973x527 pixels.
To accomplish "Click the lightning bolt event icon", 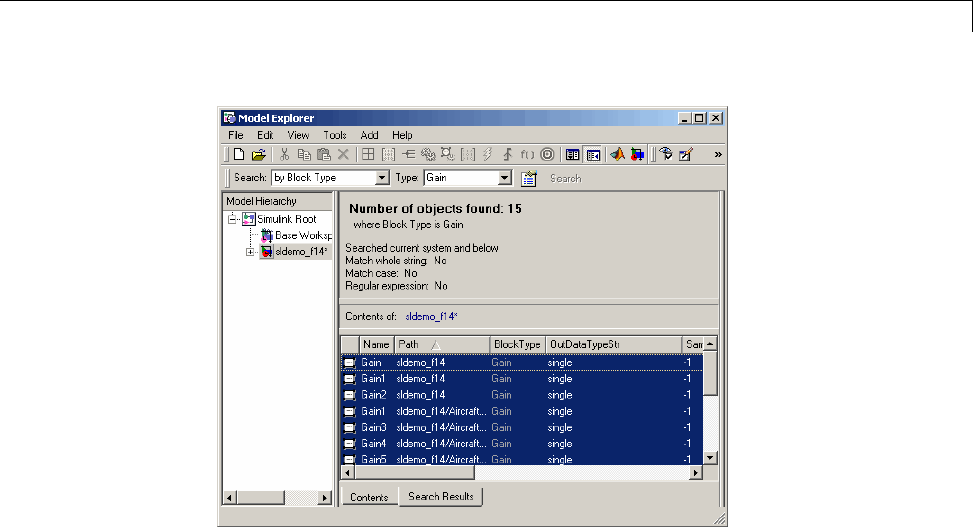I will 487,155.
